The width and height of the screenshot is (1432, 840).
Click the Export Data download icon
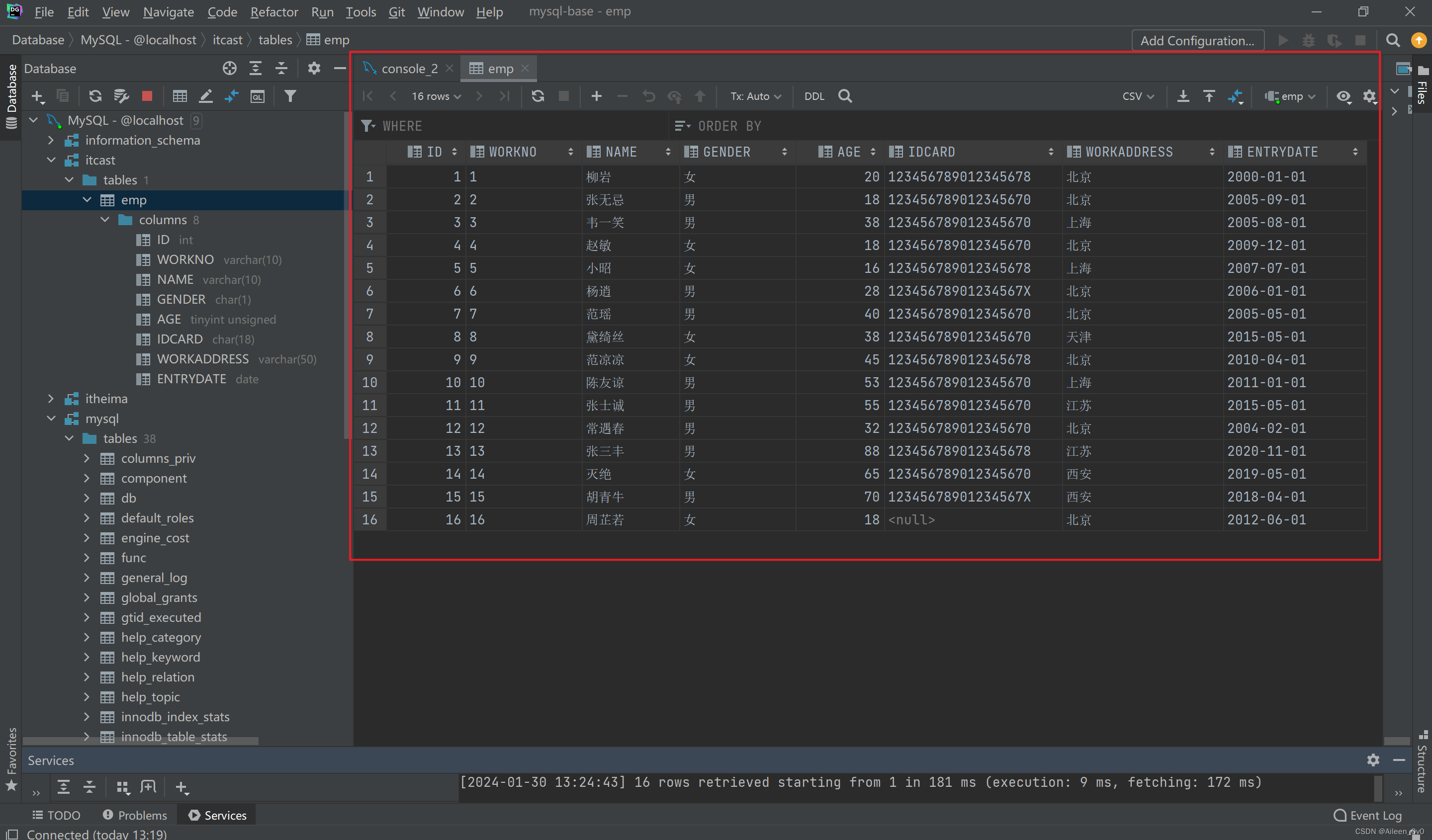point(1182,96)
